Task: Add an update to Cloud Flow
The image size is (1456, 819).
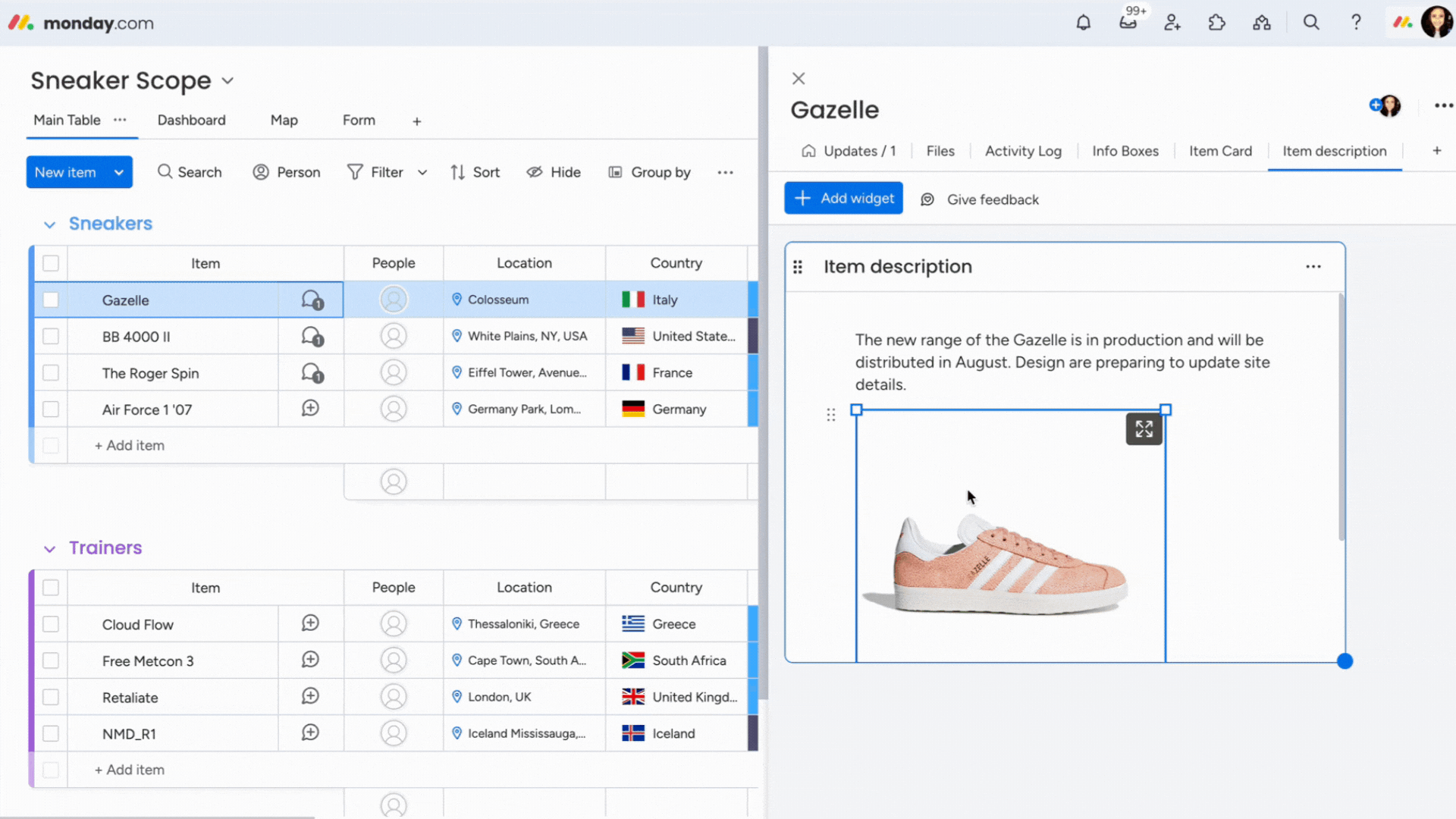Action: (310, 623)
